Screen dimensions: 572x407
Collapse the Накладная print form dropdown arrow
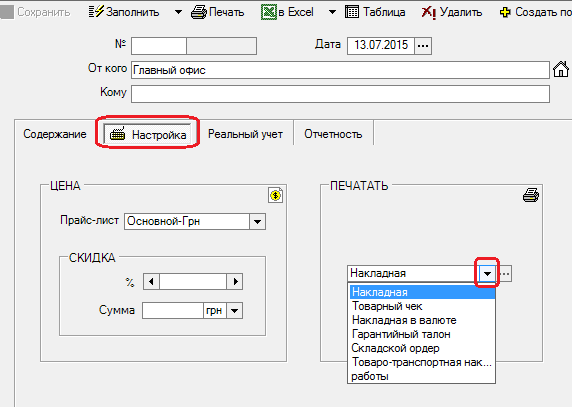coord(487,274)
